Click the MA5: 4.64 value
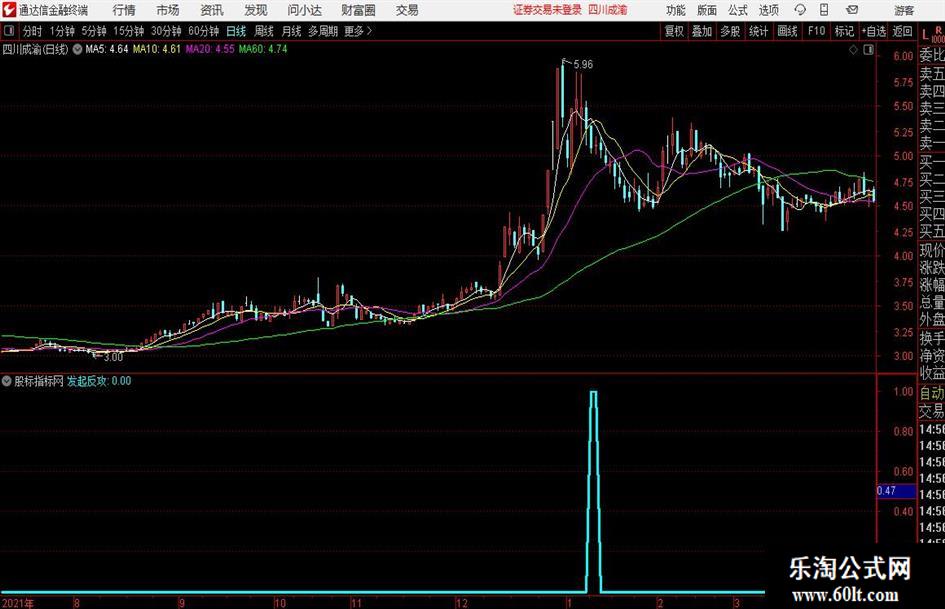Image resolution: width=945 pixels, height=609 pixels. (x=107, y=49)
